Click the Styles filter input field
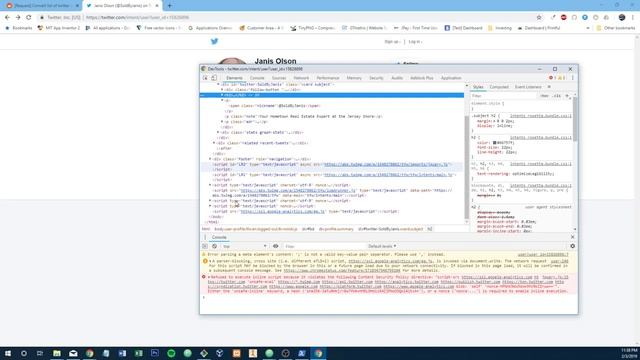Image resolution: width=640 pixels, height=360 pixels. click(504, 96)
